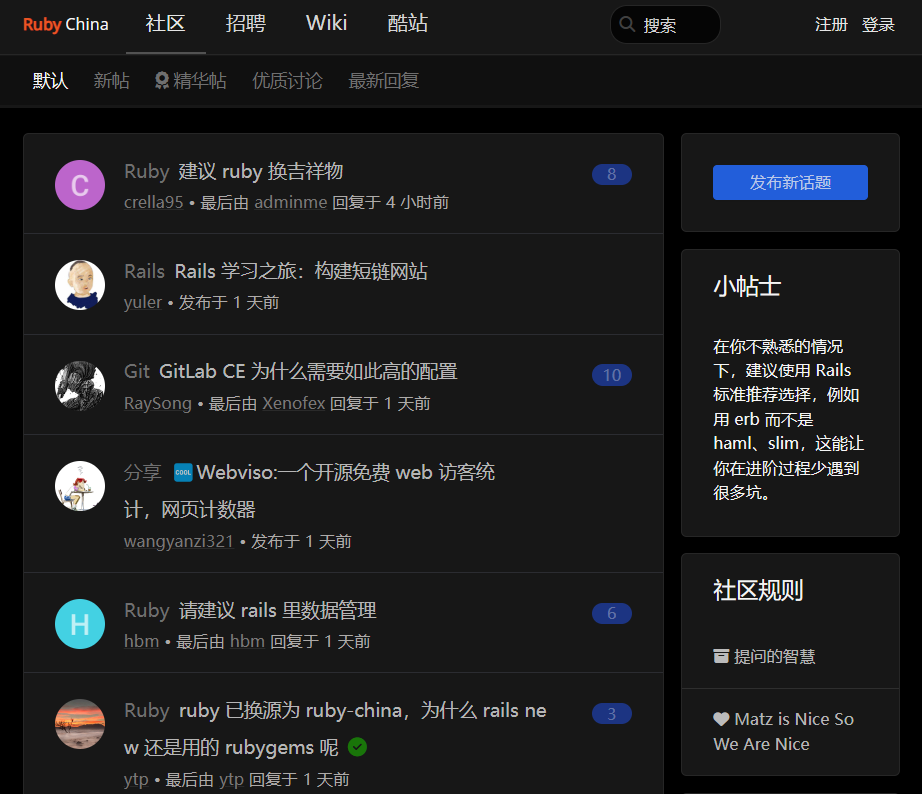Click the 发布新话题 button
The height and width of the screenshot is (794, 922).
[x=790, y=182]
